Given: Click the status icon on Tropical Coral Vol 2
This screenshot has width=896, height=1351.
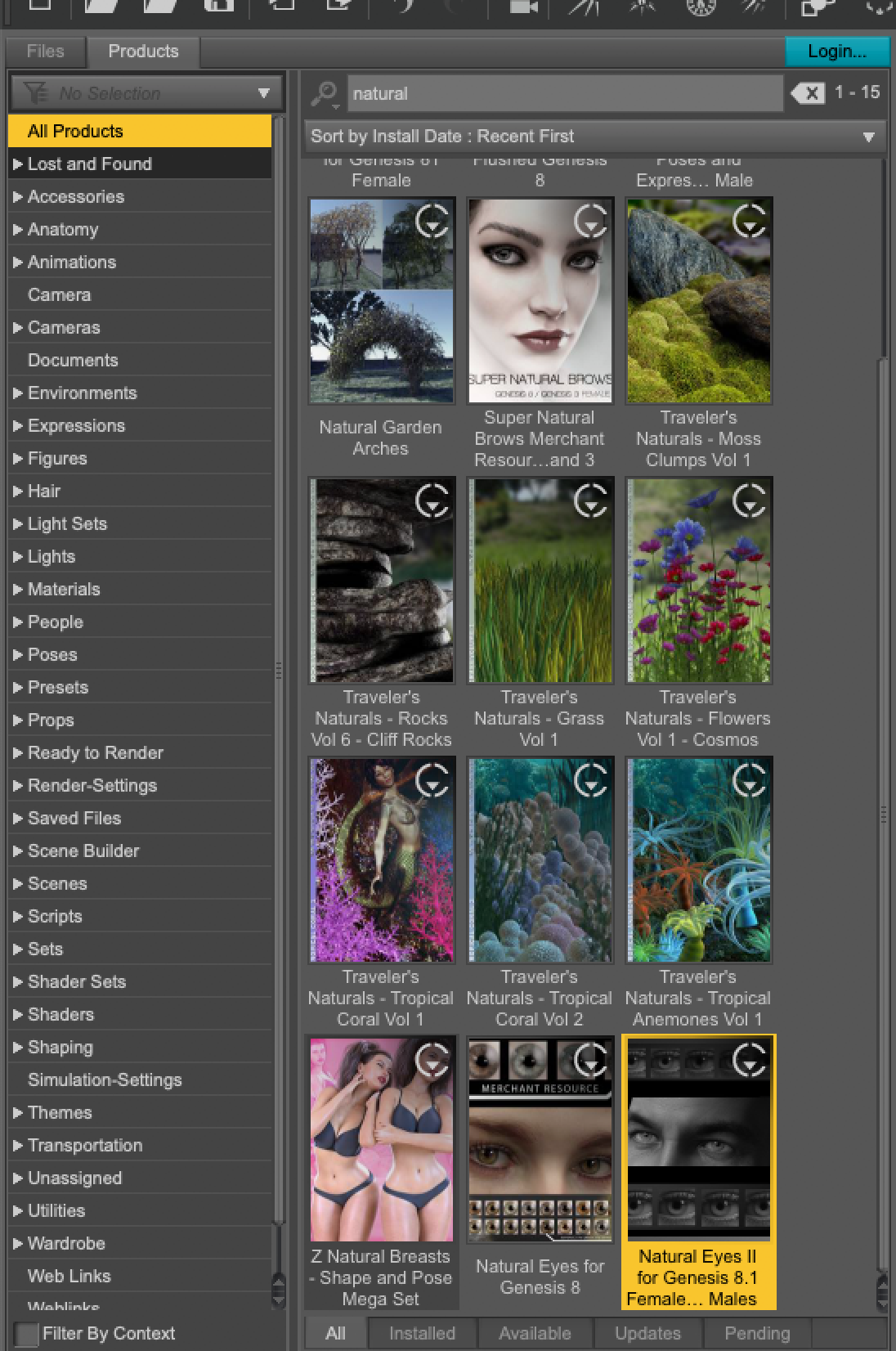Looking at the screenshot, I should [x=590, y=780].
